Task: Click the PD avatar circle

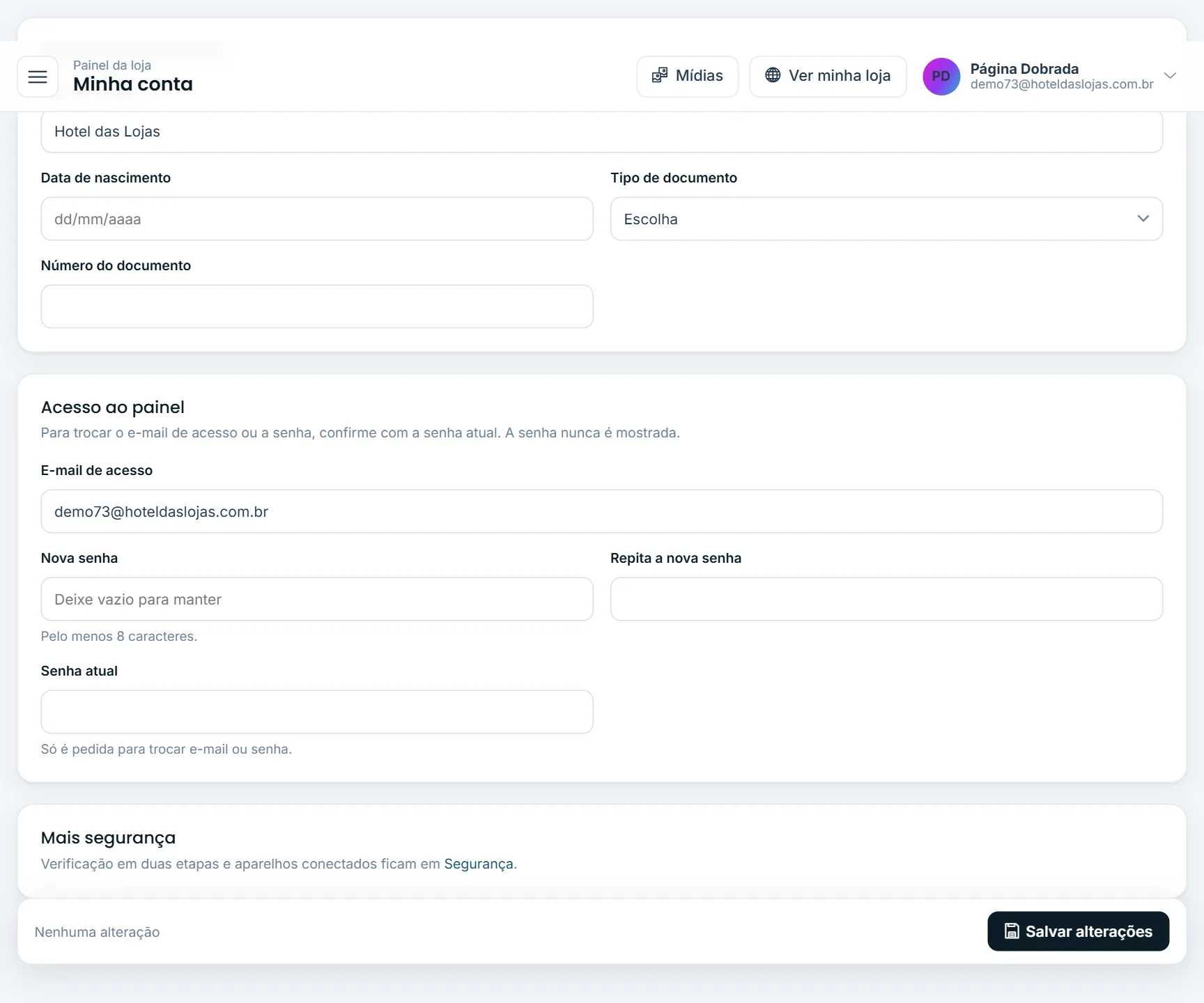Action: point(941,77)
